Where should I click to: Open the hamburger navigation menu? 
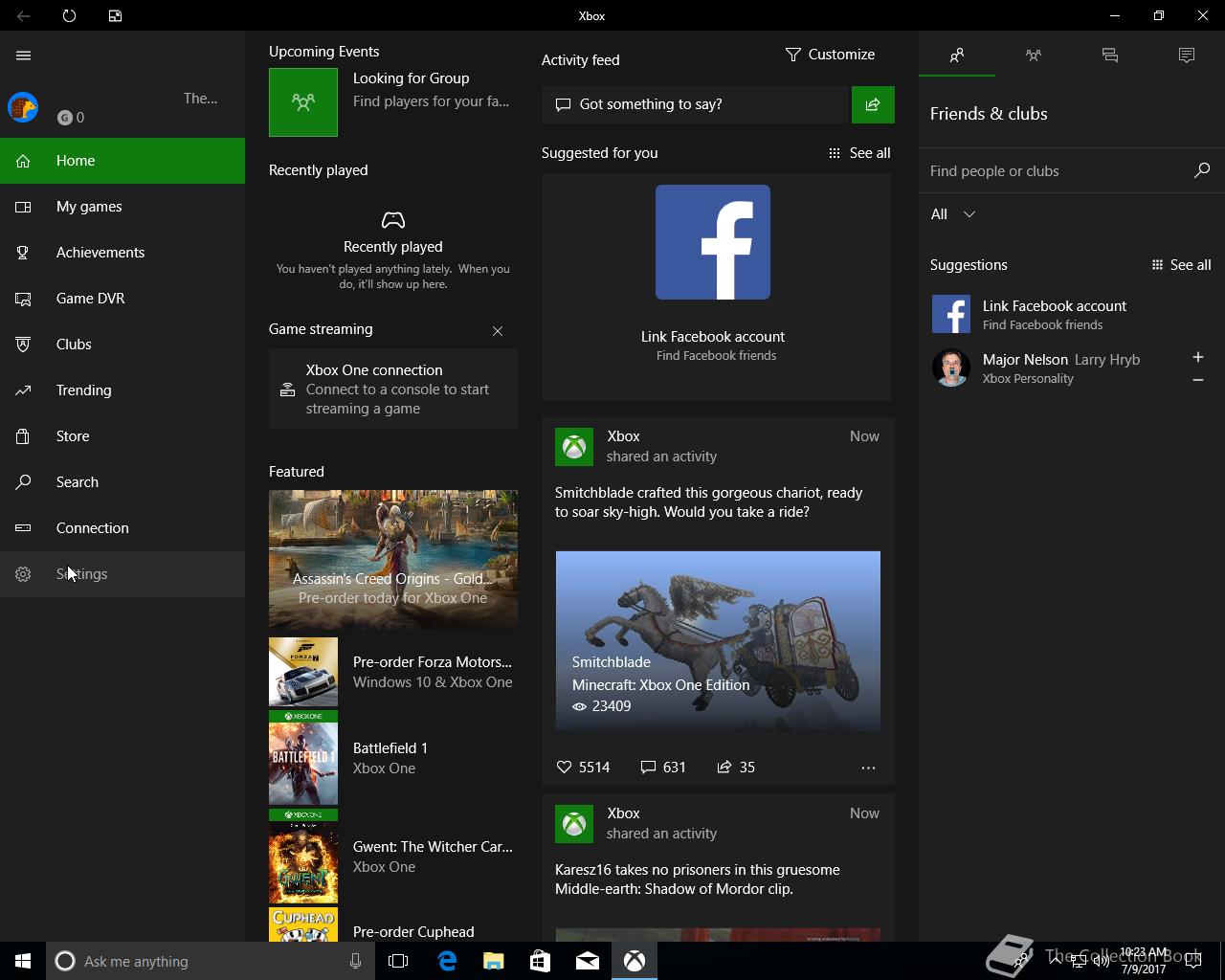24,56
